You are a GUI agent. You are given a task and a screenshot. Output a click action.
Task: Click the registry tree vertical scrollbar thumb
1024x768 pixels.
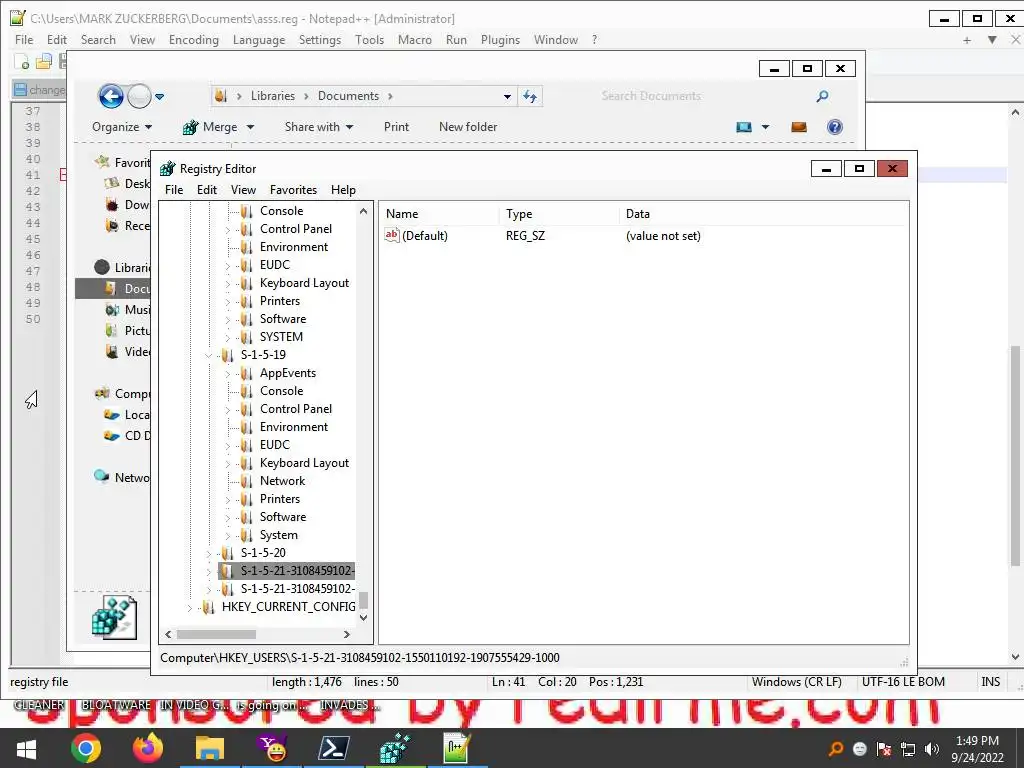coord(364,600)
